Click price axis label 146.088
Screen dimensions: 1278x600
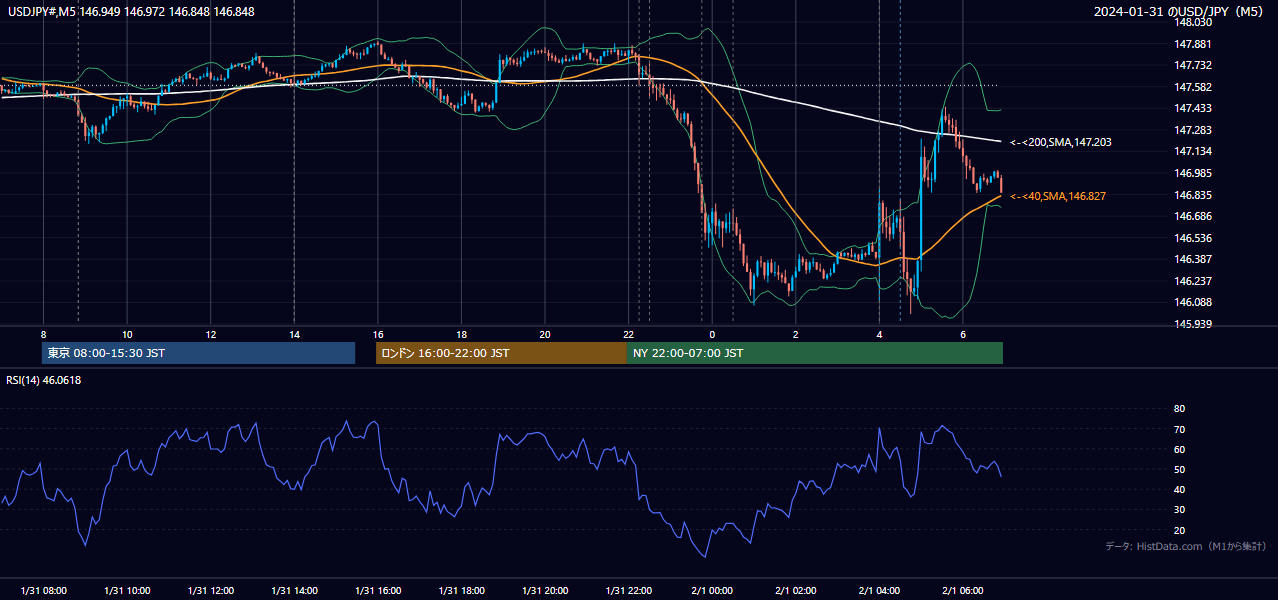tap(1193, 302)
